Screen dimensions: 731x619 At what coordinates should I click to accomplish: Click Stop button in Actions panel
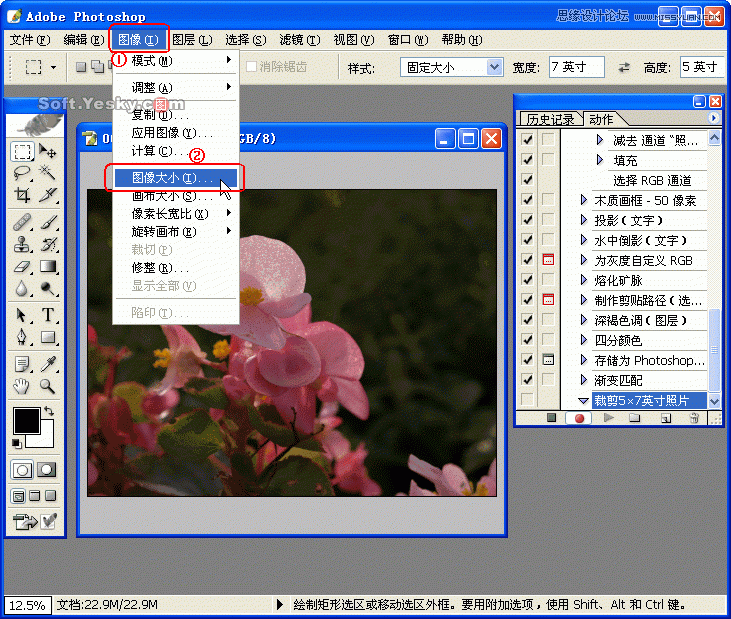552,418
